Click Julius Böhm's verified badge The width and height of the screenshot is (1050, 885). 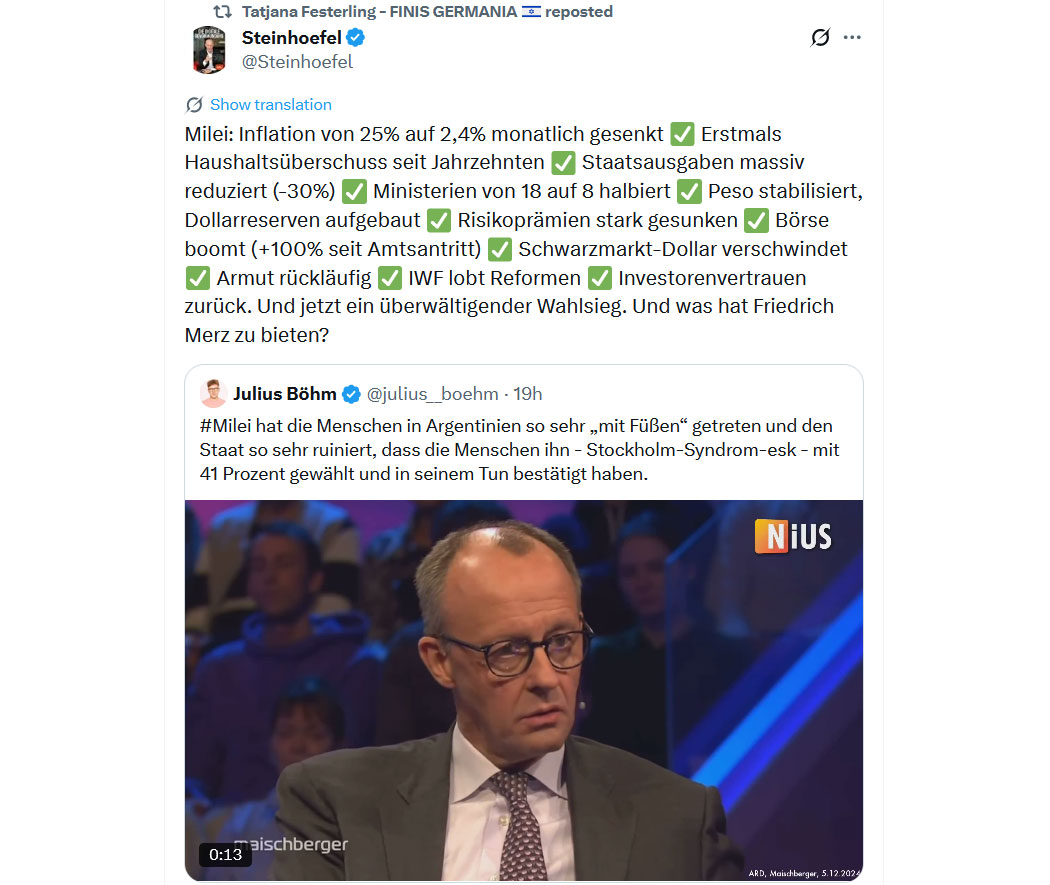click(x=351, y=394)
